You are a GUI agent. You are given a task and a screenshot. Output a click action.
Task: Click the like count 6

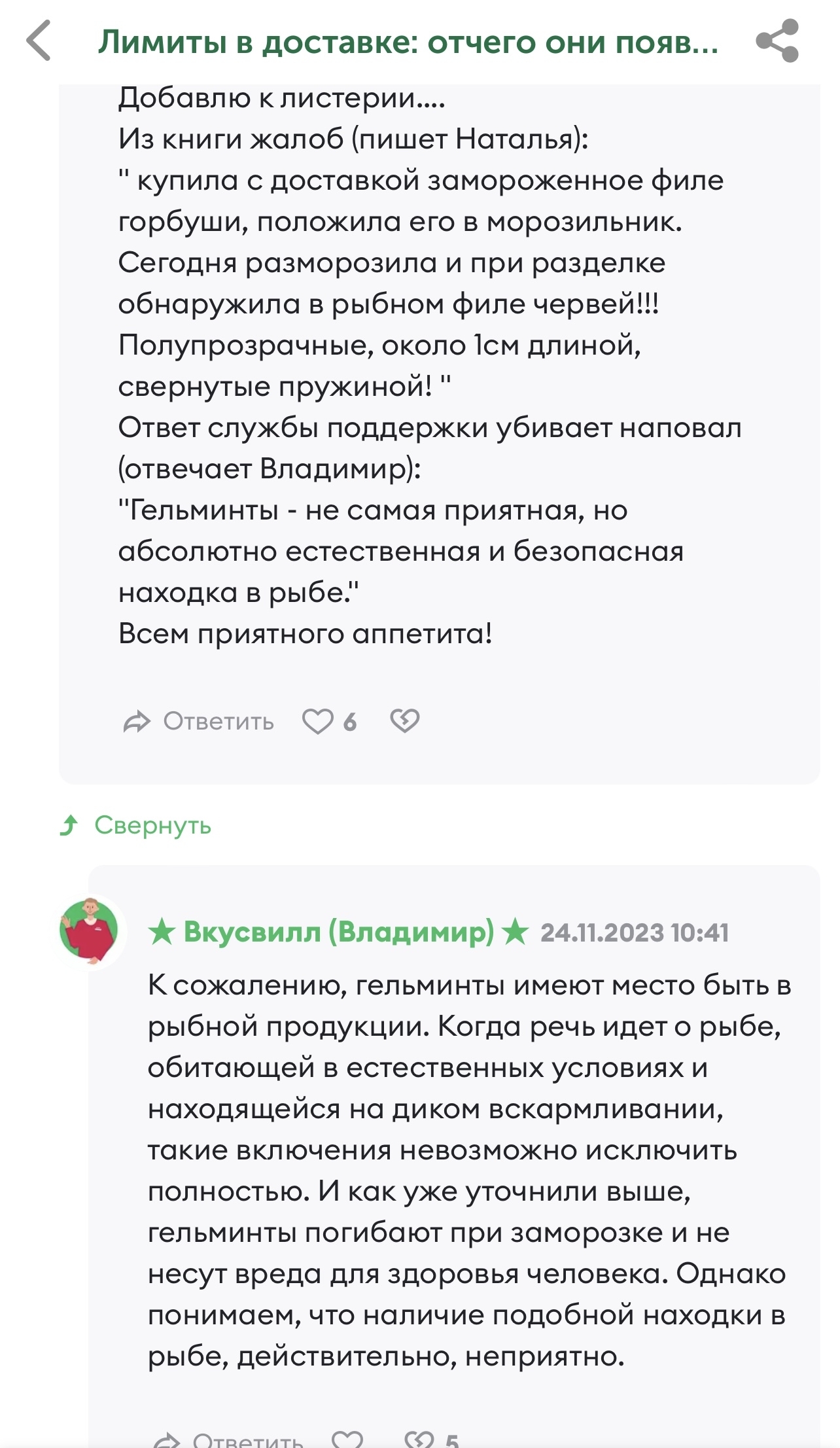click(351, 722)
